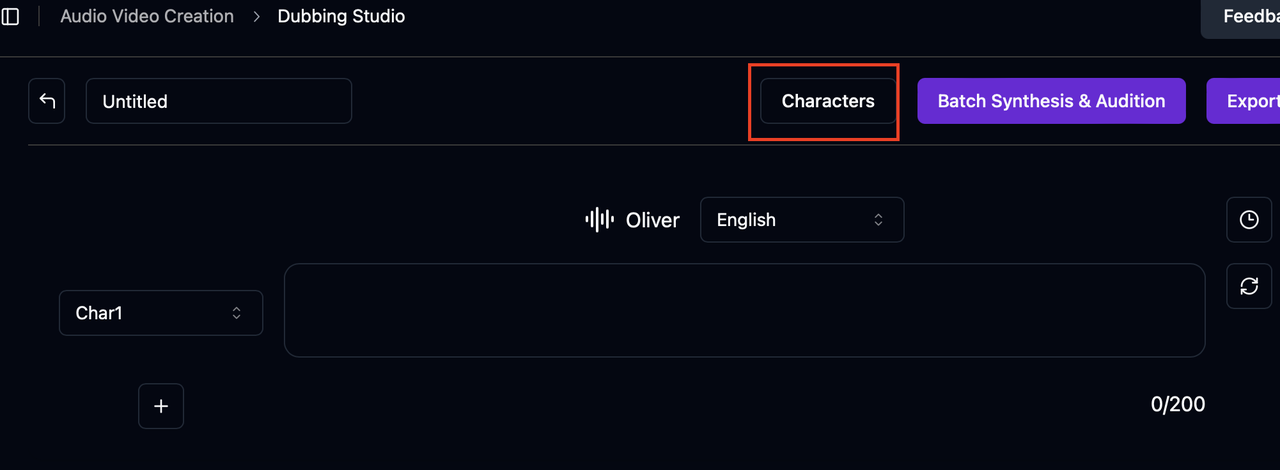Click the Untitled project name field
1280x470 pixels.
pos(218,101)
